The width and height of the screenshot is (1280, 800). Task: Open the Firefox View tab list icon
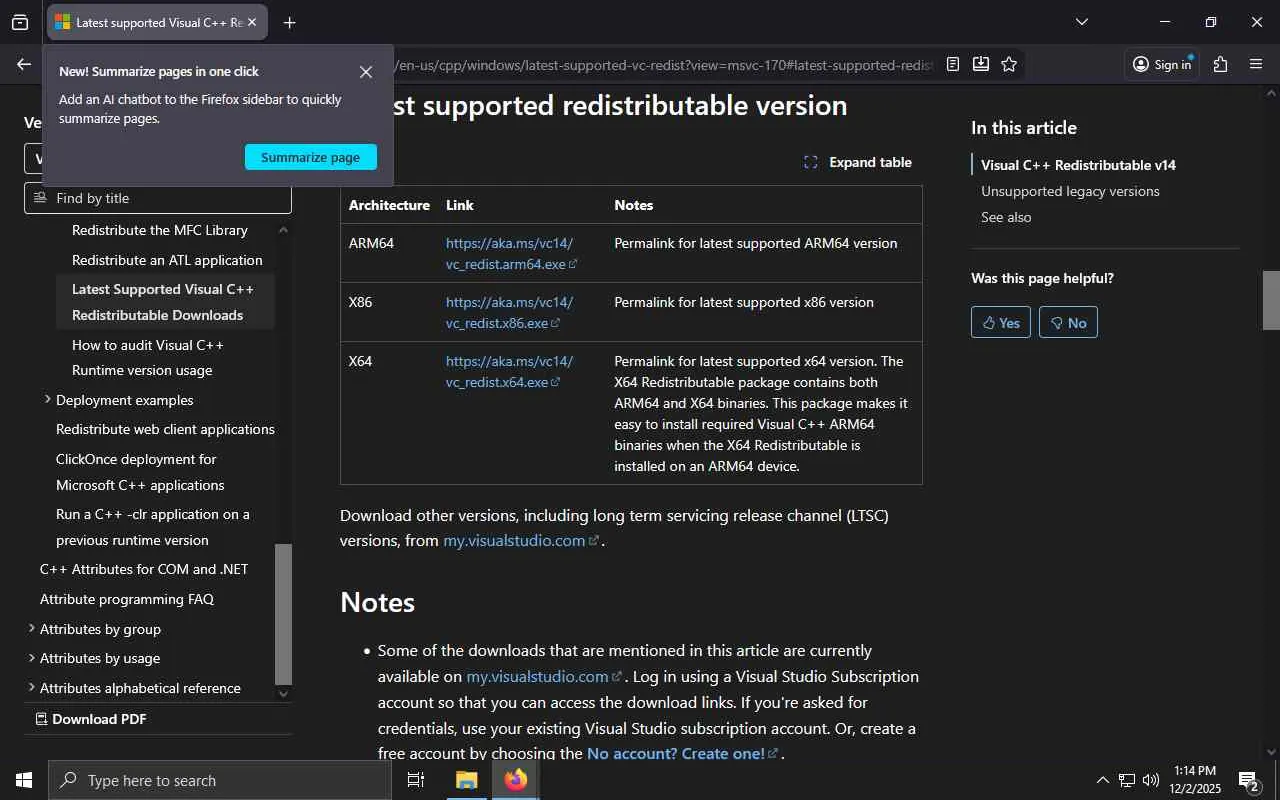pos(20,22)
